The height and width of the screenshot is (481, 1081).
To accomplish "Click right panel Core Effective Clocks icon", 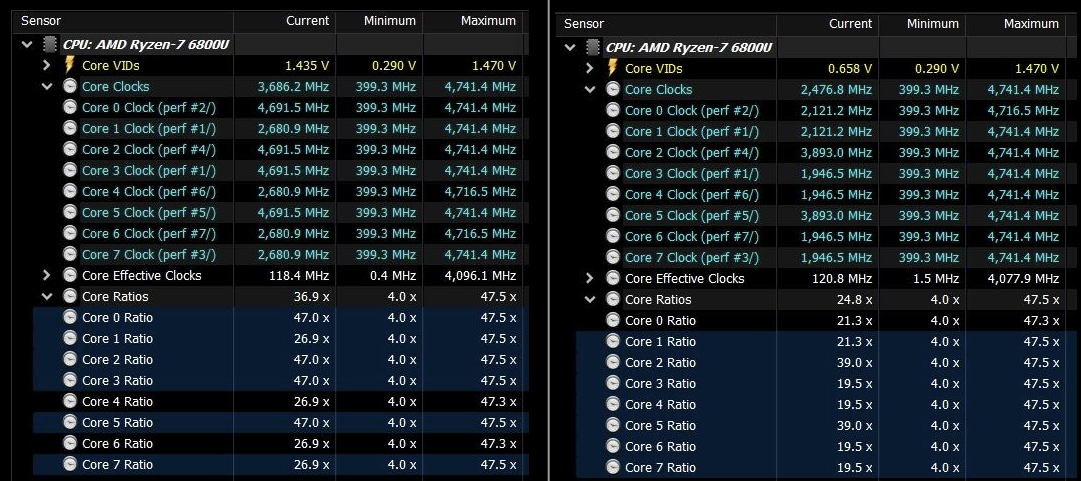I will click(613, 278).
